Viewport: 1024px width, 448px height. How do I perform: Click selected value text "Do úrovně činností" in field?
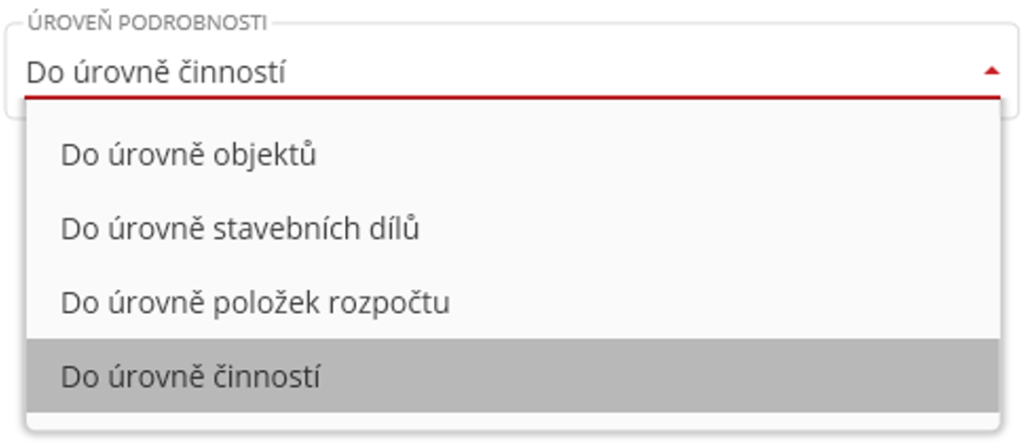[156, 72]
